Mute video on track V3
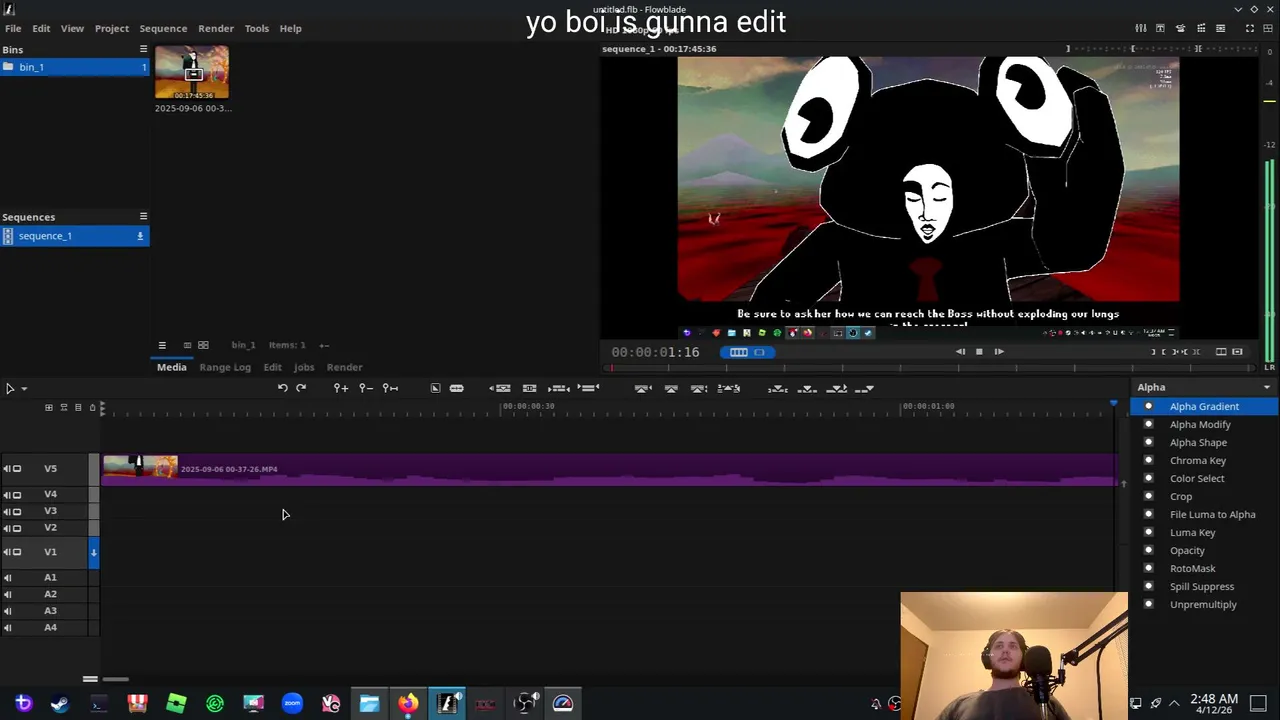 [x=16, y=511]
